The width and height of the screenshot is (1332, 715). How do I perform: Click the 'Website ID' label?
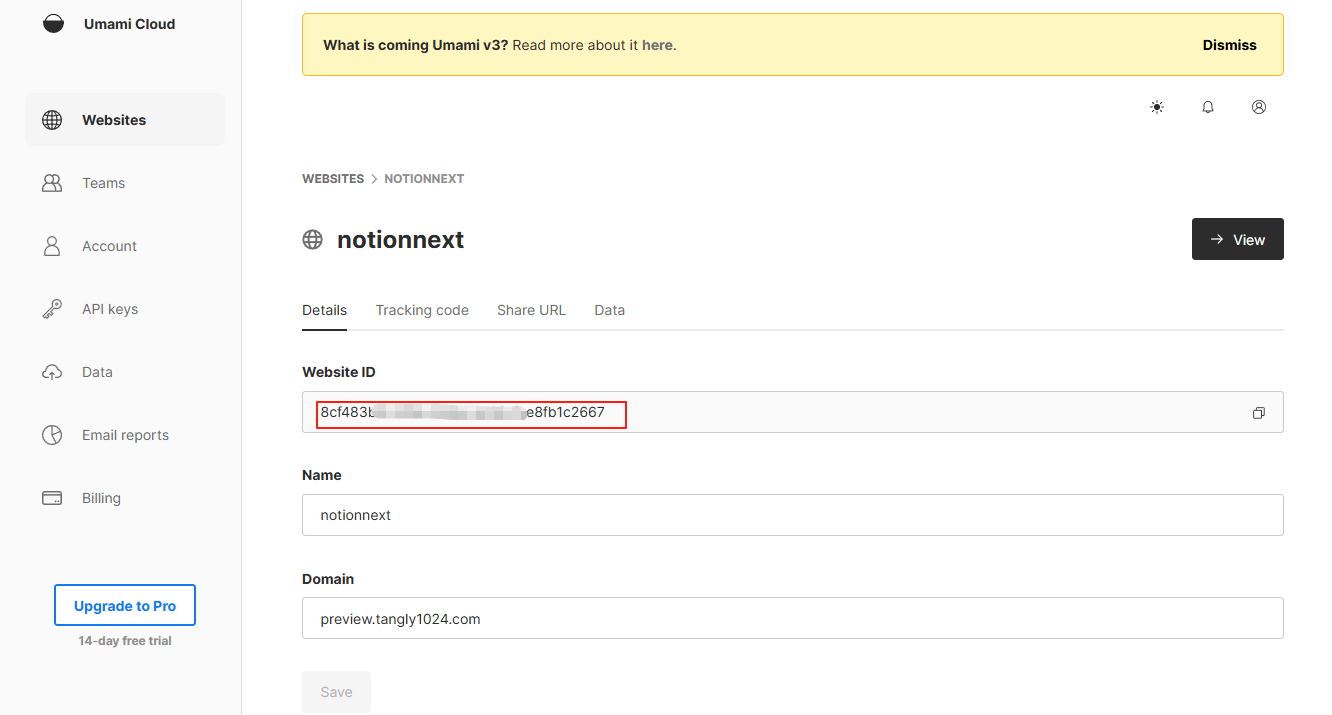(339, 372)
